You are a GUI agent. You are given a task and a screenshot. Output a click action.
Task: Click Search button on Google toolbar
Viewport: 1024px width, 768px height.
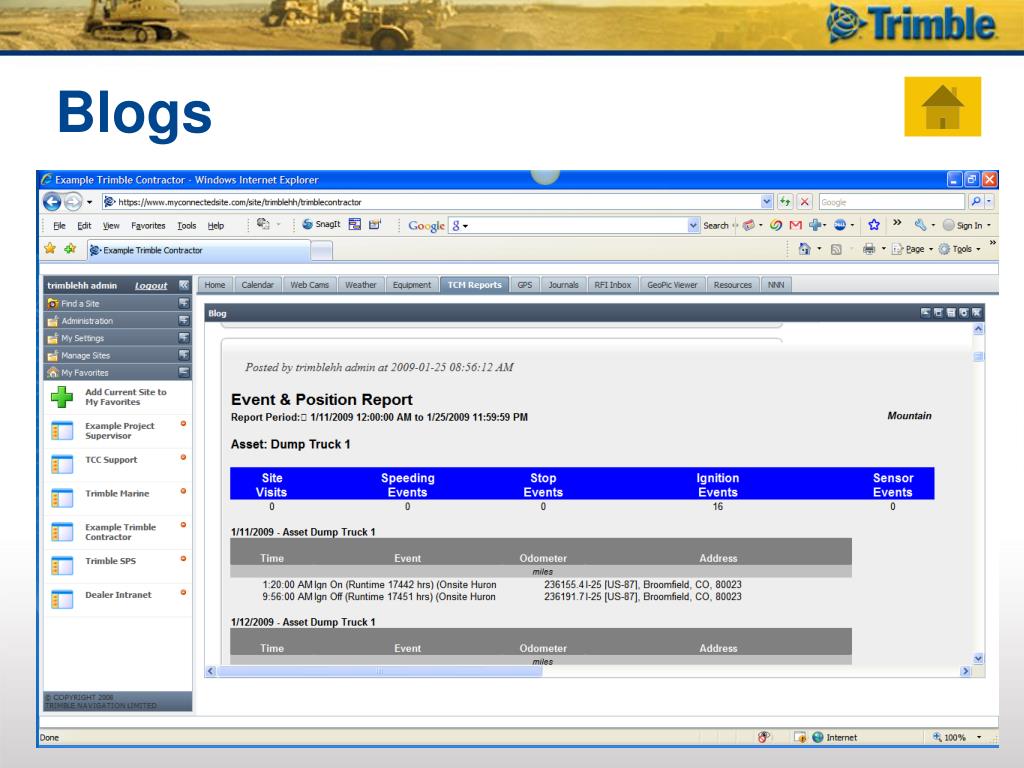click(x=715, y=225)
